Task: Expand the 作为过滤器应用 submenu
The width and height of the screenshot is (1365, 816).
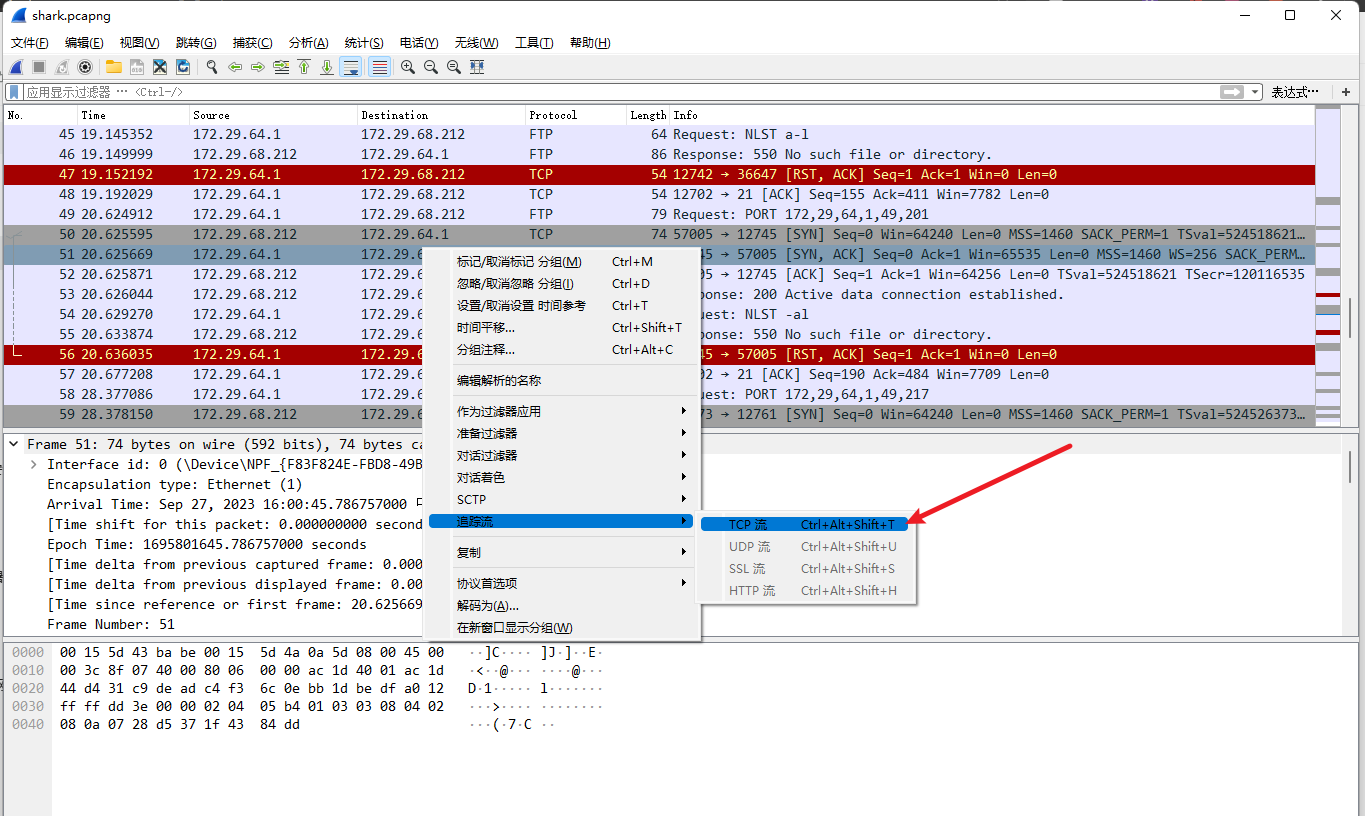Action: tap(563, 412)
